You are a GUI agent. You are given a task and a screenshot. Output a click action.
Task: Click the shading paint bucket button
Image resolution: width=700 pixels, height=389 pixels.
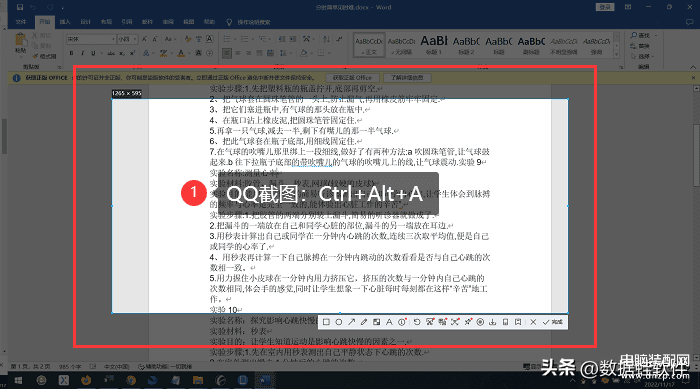[x=304, y=53]
